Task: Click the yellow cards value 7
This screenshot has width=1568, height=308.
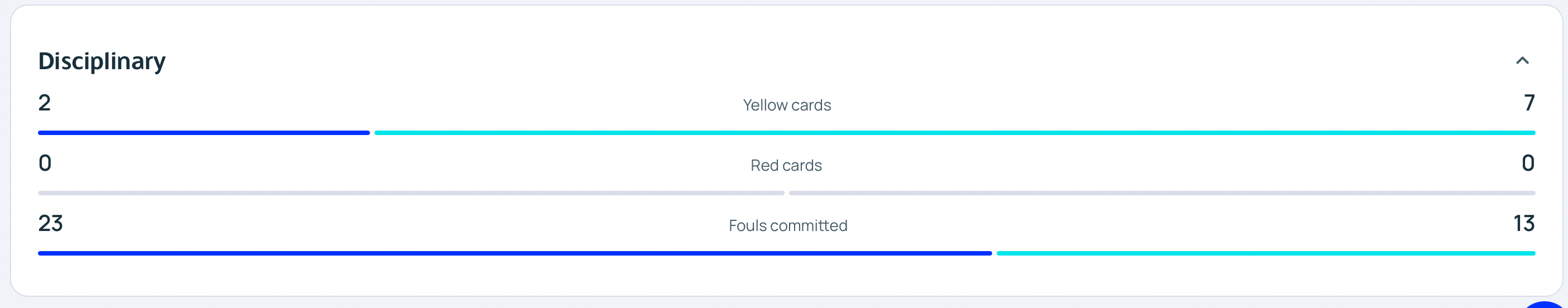Action: pyautogui.click(x=1528, y=103)
